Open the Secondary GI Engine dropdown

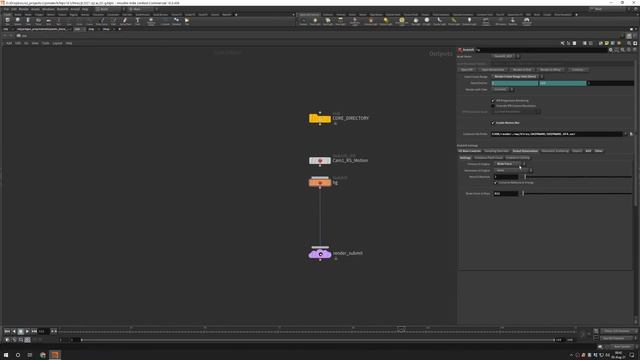pyautogui.click(x=513, y=170)
